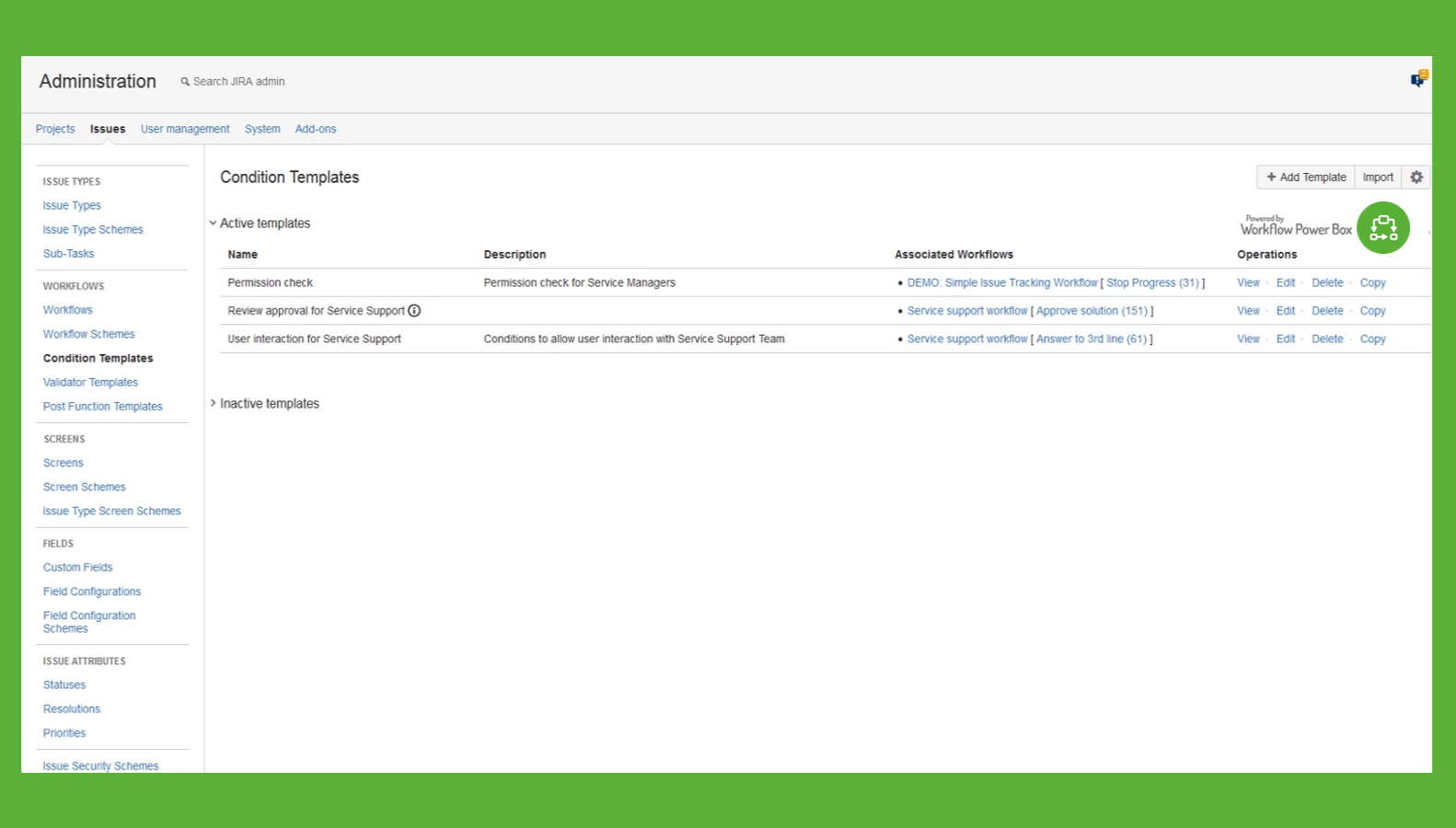This screenshot has height=828, width=1456.
Task: Open DEMO: Simple Issue Tracking Workflow link
Action: click(1002, 282)
